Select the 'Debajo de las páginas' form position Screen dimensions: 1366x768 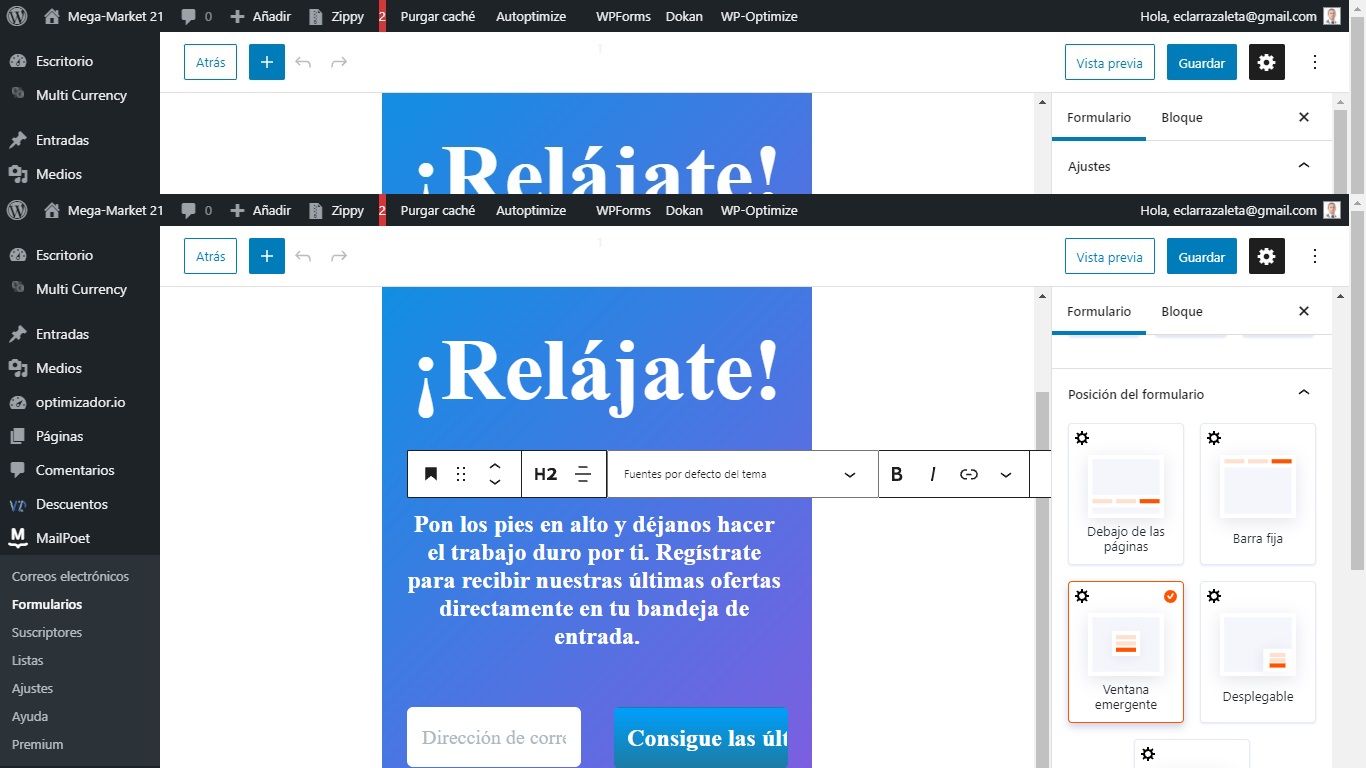tap(1126, 494)
